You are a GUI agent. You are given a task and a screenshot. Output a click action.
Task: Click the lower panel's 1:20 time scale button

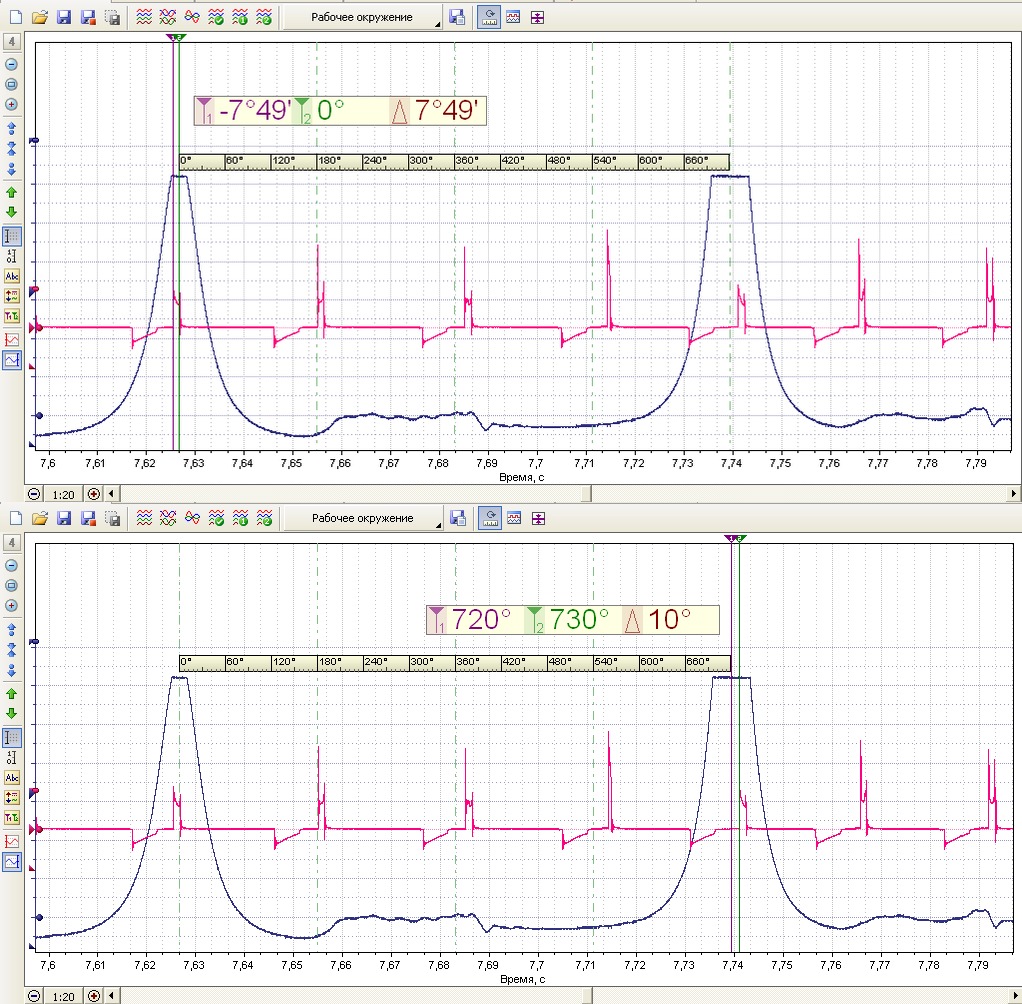click(63, 996)
